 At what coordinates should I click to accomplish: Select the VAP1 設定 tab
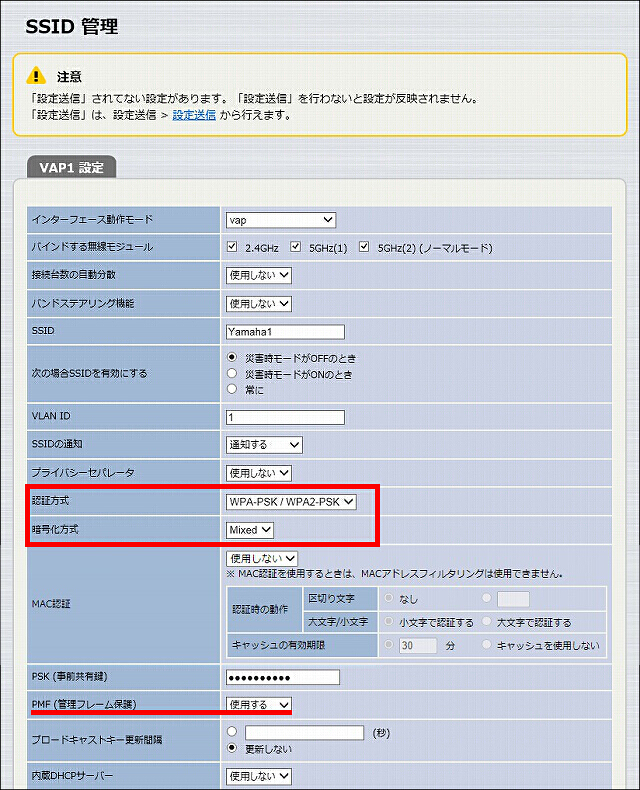point(71,167)
